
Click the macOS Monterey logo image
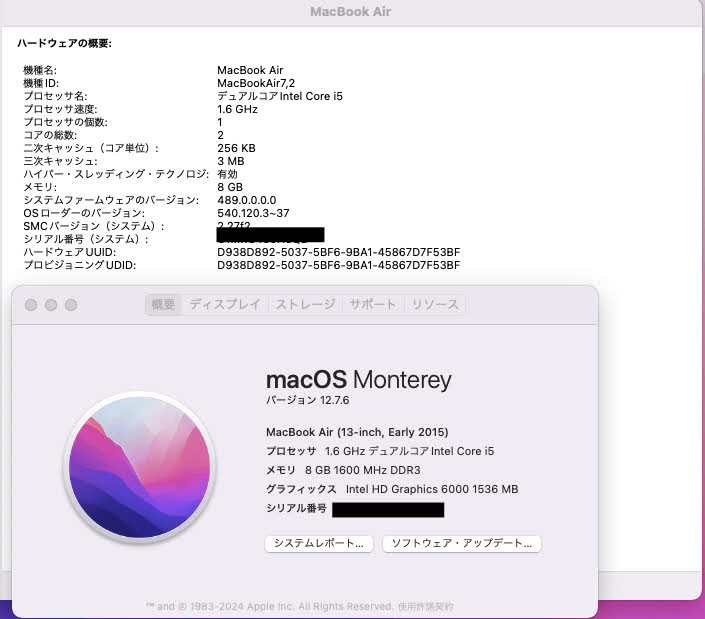tap(139, 468)
